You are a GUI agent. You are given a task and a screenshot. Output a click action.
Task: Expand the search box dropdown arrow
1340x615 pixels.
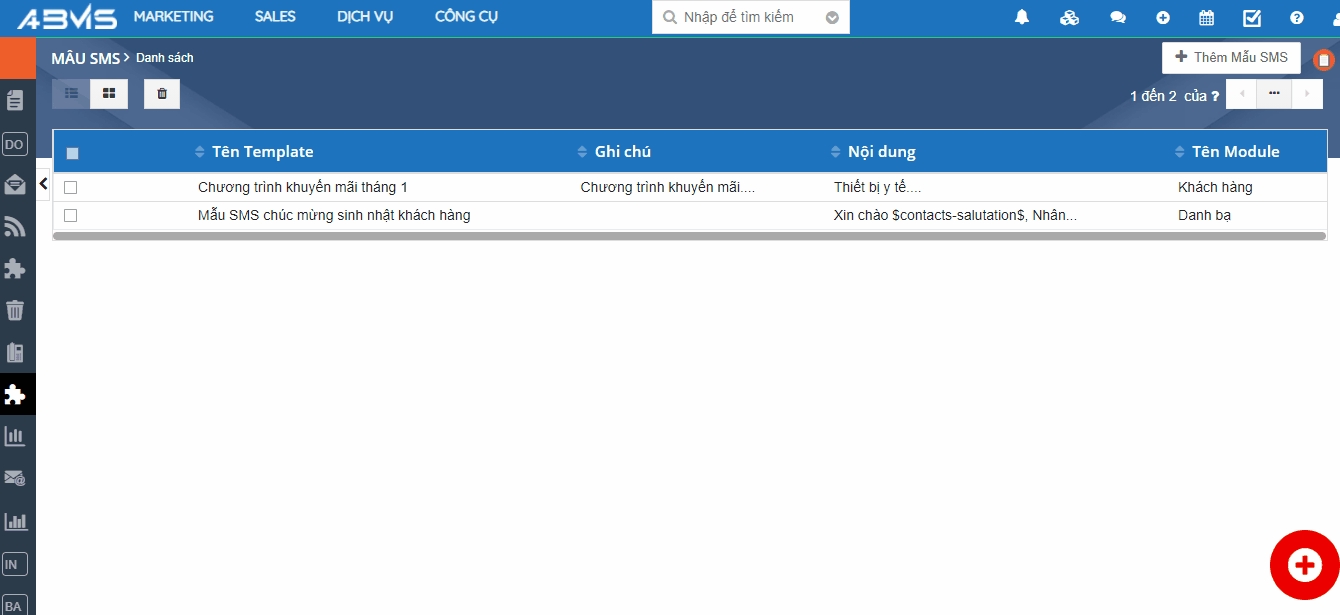click(x=832, y=17)
